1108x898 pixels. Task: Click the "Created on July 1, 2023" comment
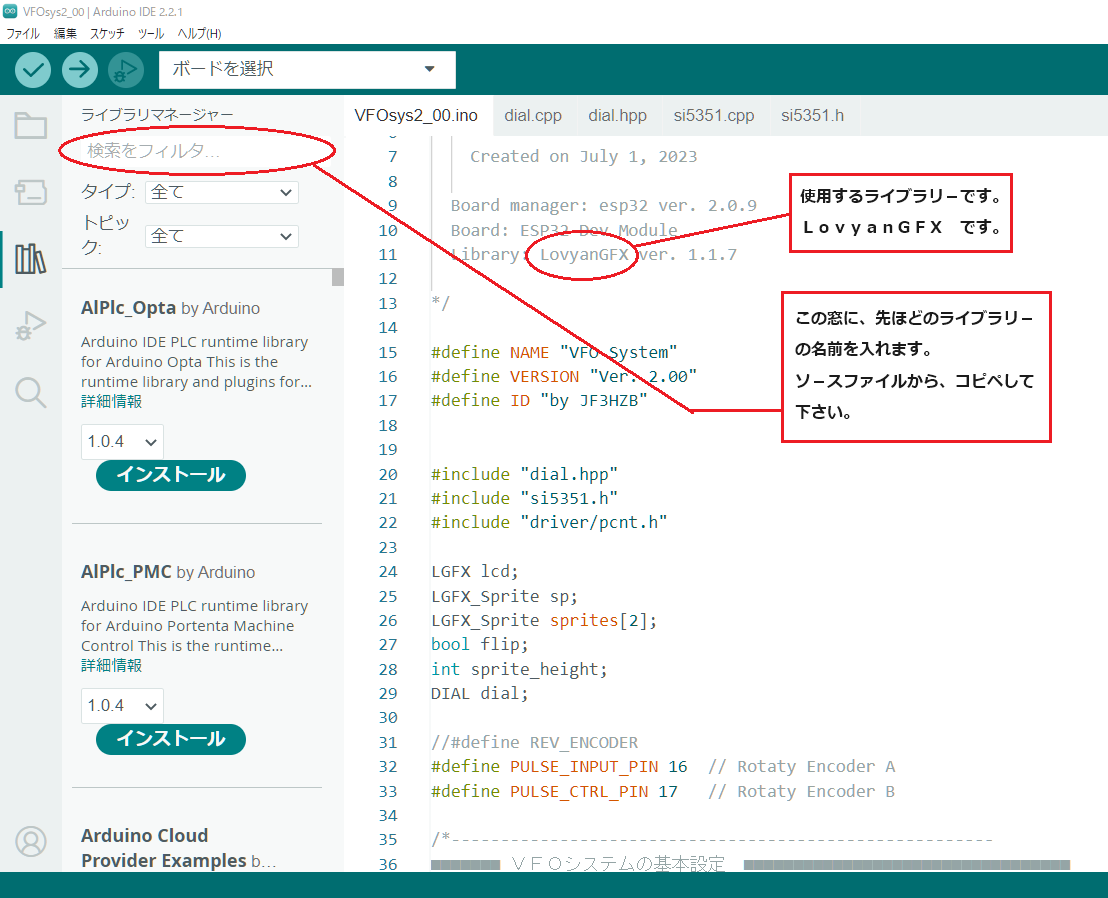pyautogui.click(x=584, y=156)
